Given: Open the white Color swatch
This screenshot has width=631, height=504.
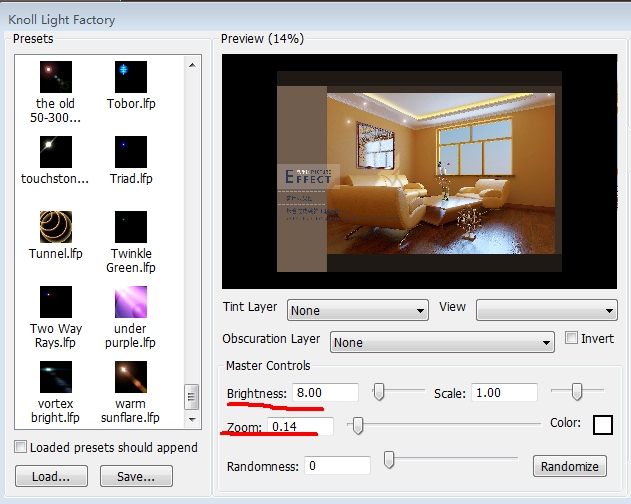Looking at the screenshot, I should (602, 425).
